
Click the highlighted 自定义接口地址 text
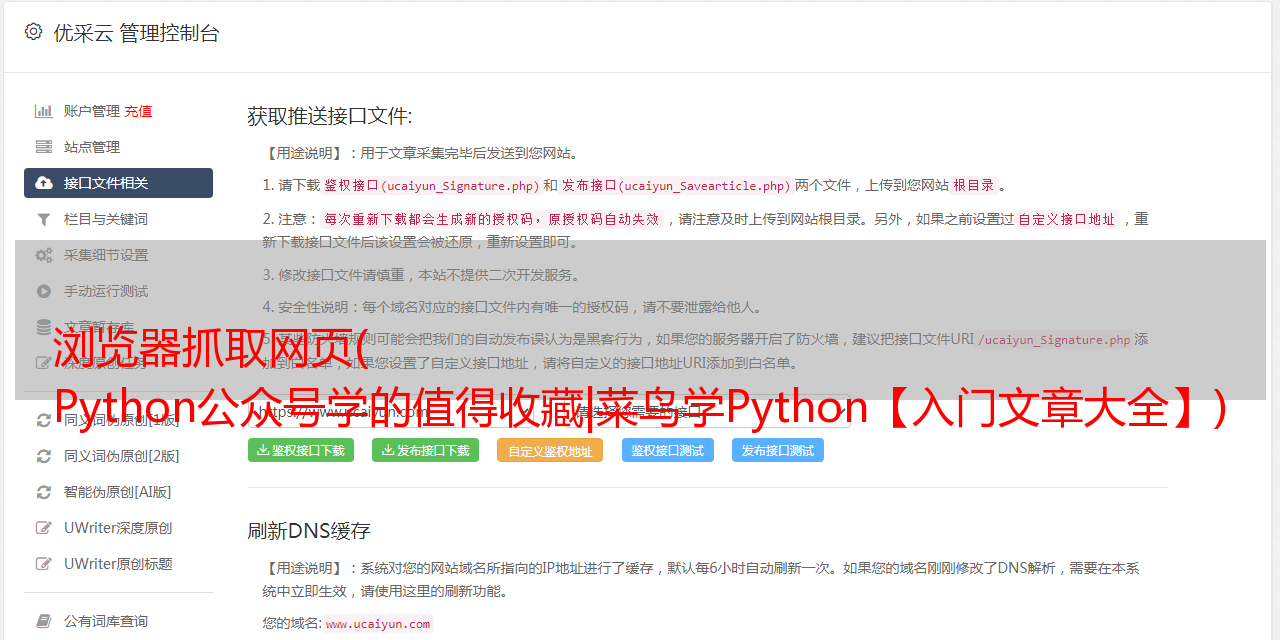click(x=1066, y=219)
